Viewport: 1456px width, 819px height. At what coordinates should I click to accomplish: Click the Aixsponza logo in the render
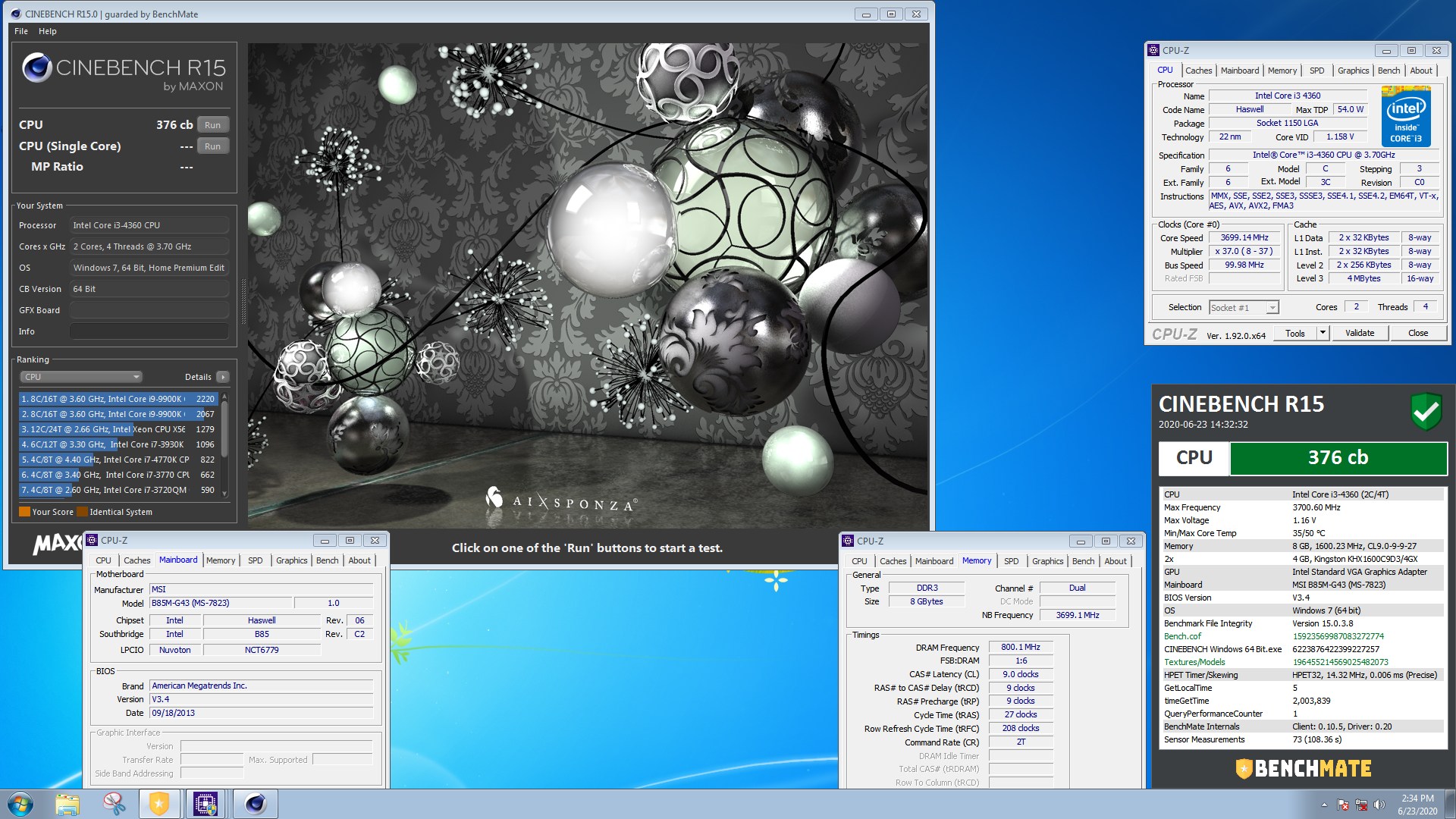(561, 500)
